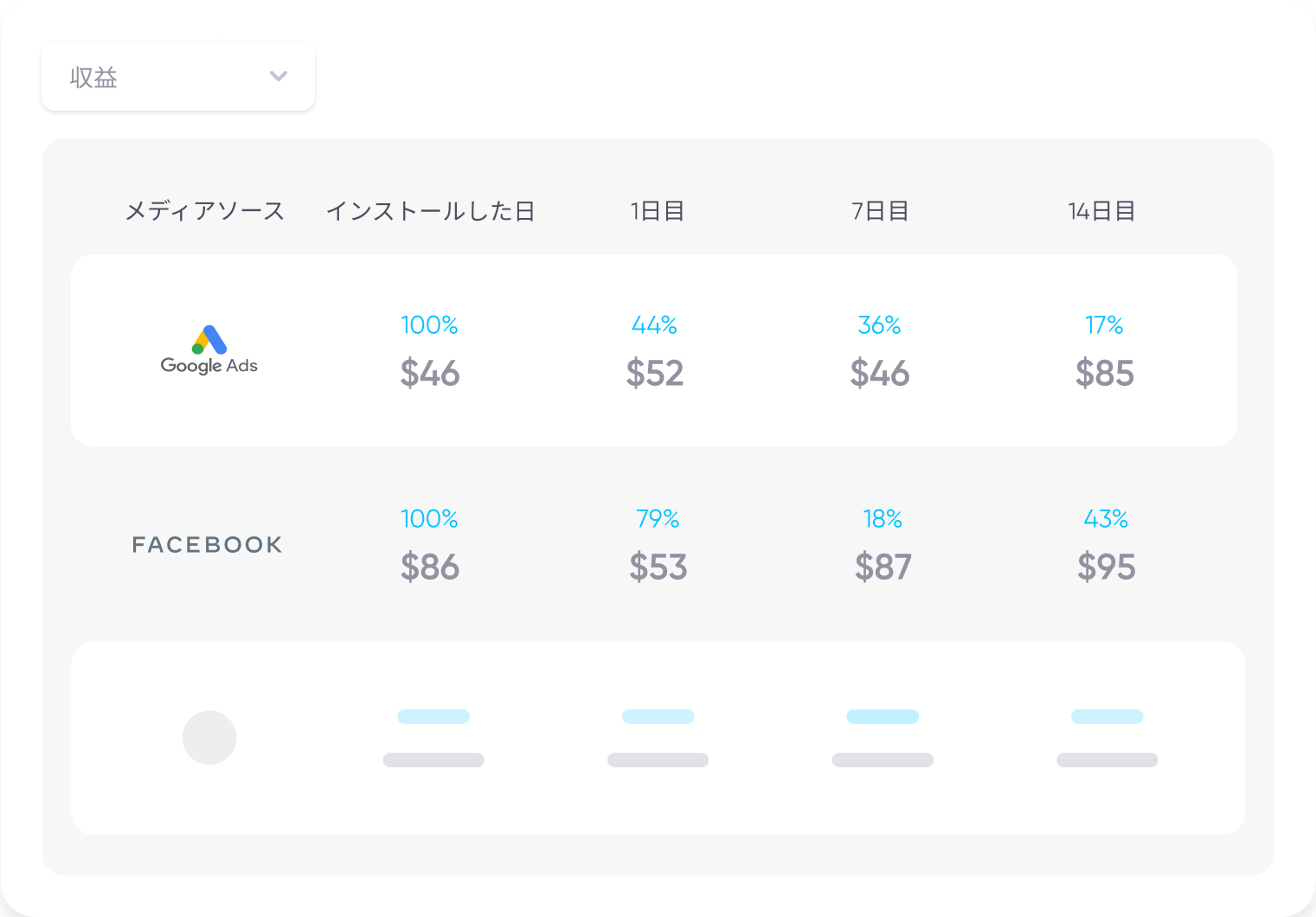Click the FACEBOOK logo
Viewport: 1316px width, 917px height.
point(207,545)
